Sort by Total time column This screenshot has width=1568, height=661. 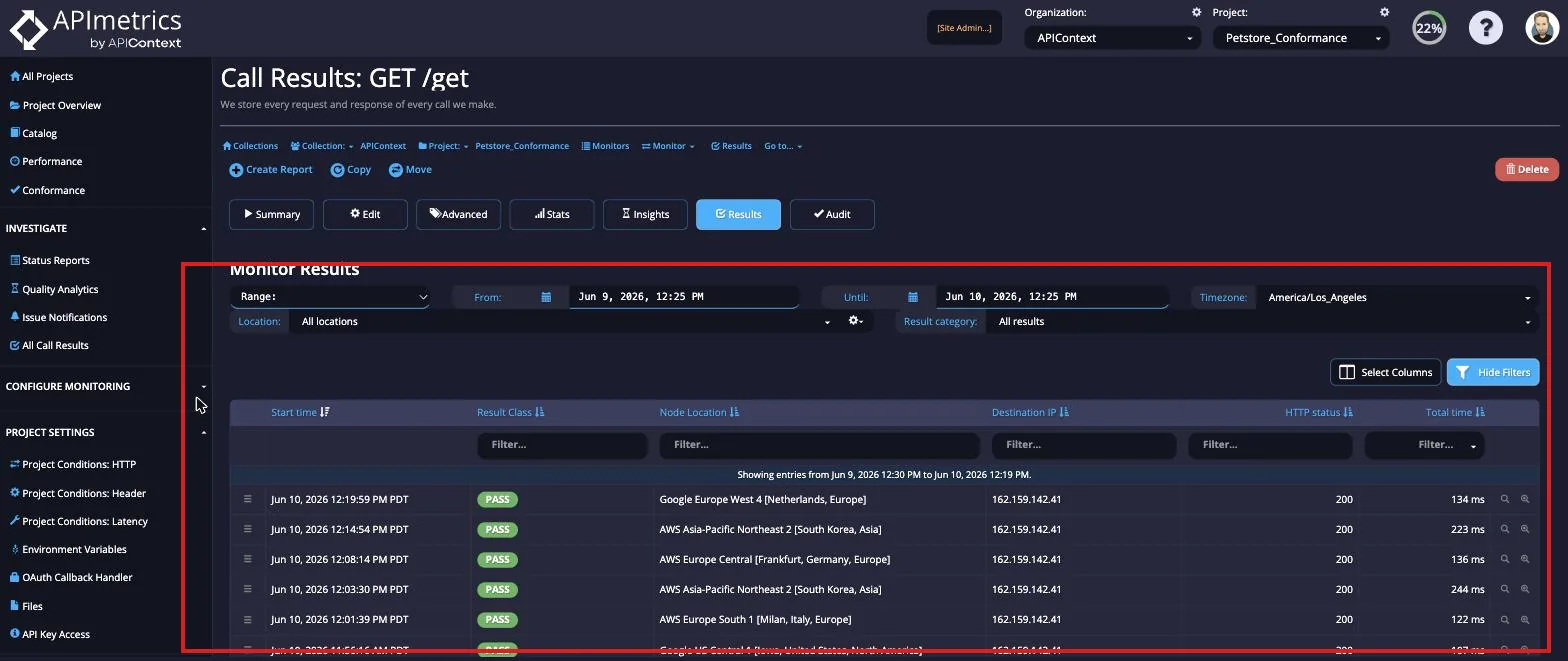(x=1455, y=412)
